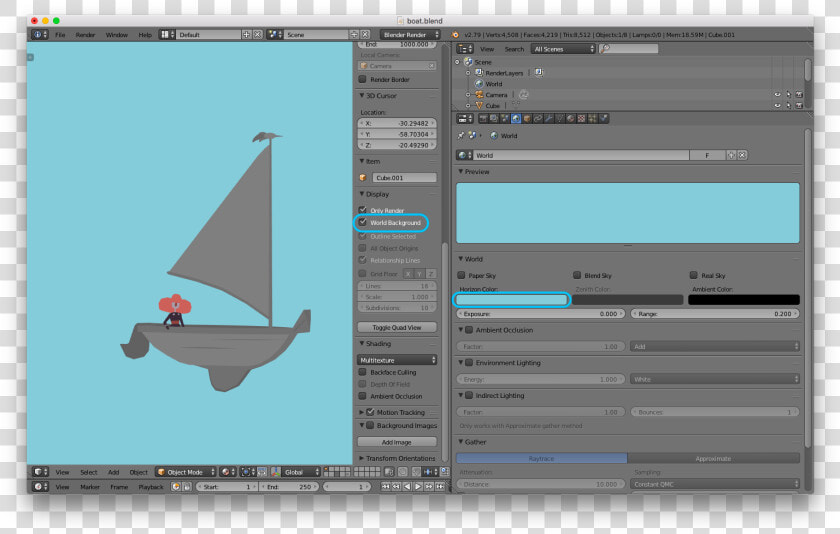Enable the Indirect Lighting checkbox

(469, 395)
